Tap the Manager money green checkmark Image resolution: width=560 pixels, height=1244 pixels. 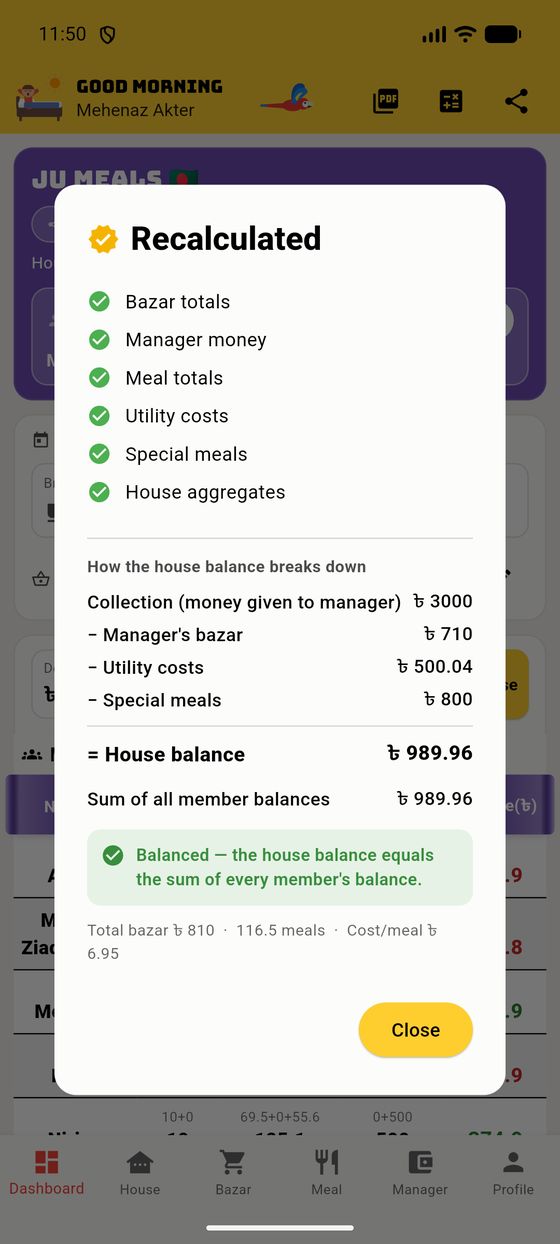99,340
